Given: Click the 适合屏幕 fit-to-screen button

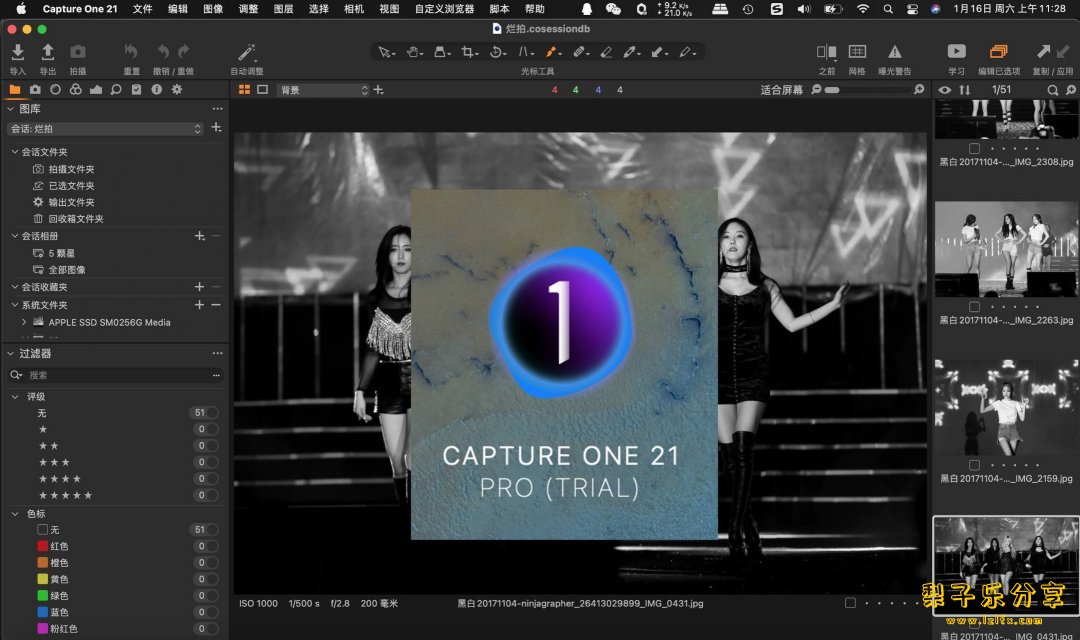Looking at the screenshot, I should point(781,90).
